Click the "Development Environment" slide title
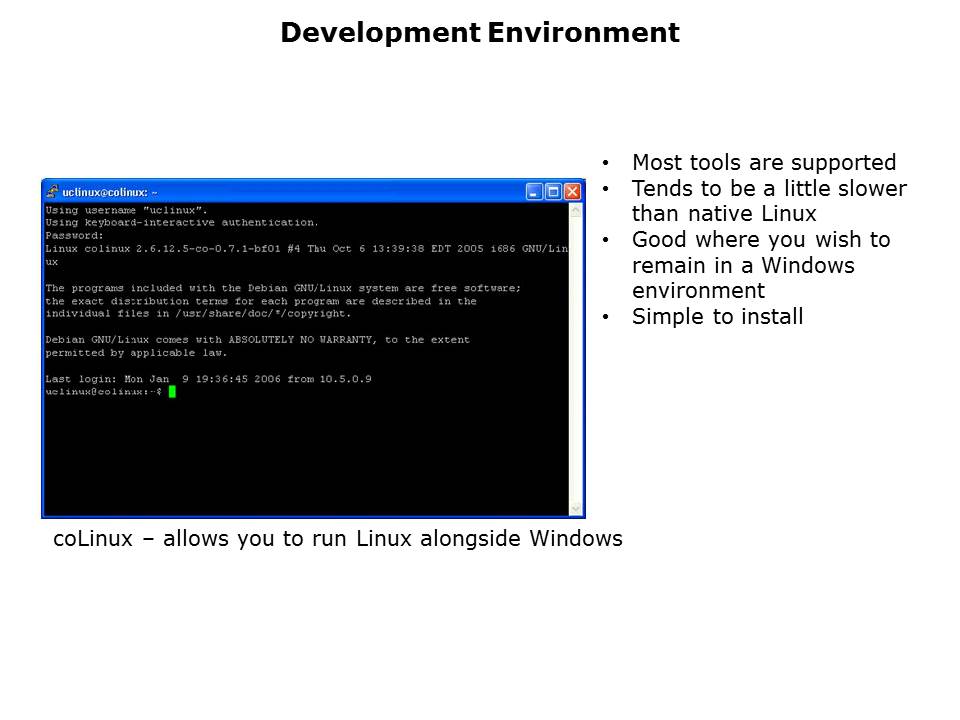Image resolution: width=960 pixels, height=720 pixels. (480, 33)
